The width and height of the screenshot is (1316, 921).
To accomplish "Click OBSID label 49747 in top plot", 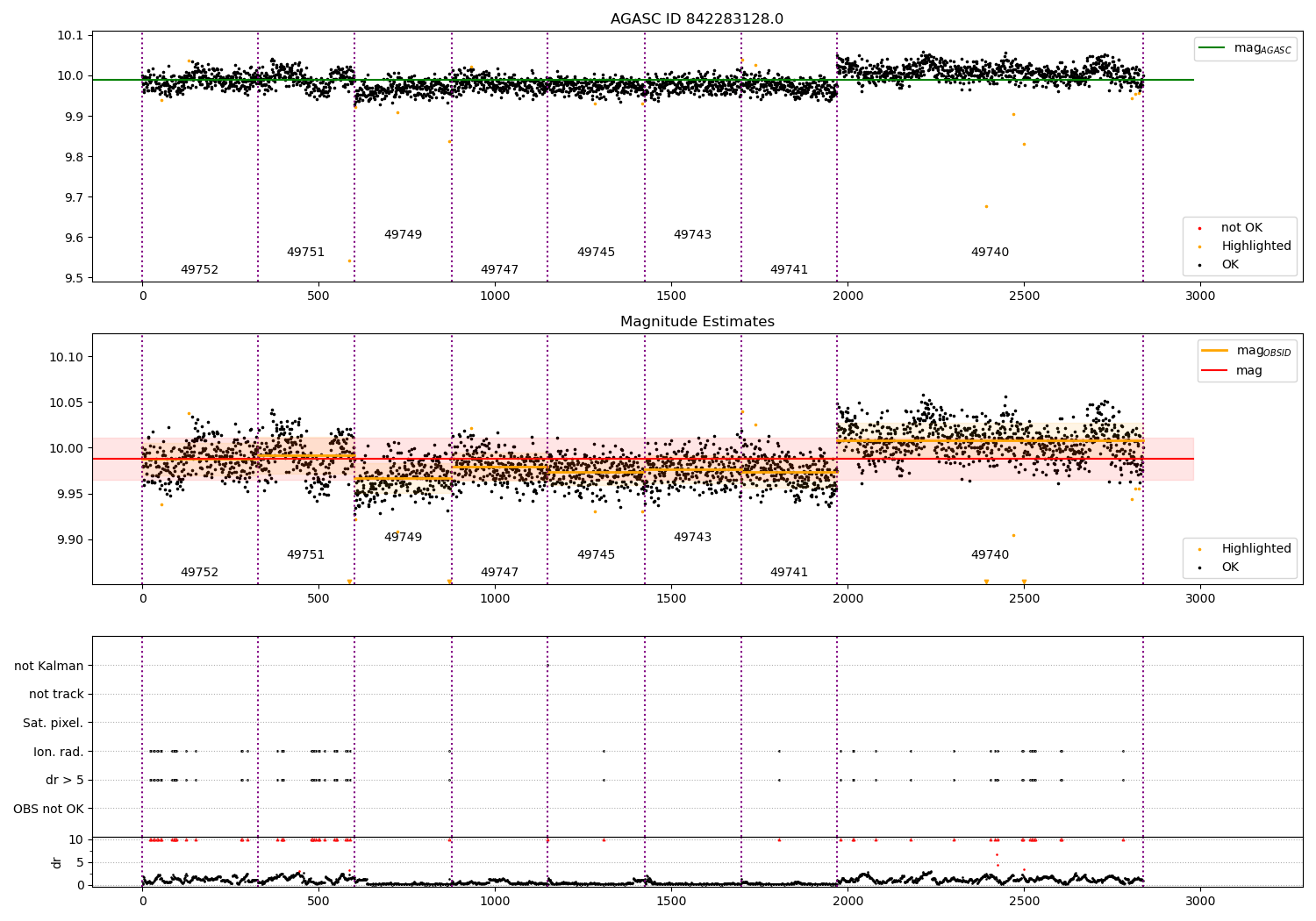I will [x=499, y=270].
